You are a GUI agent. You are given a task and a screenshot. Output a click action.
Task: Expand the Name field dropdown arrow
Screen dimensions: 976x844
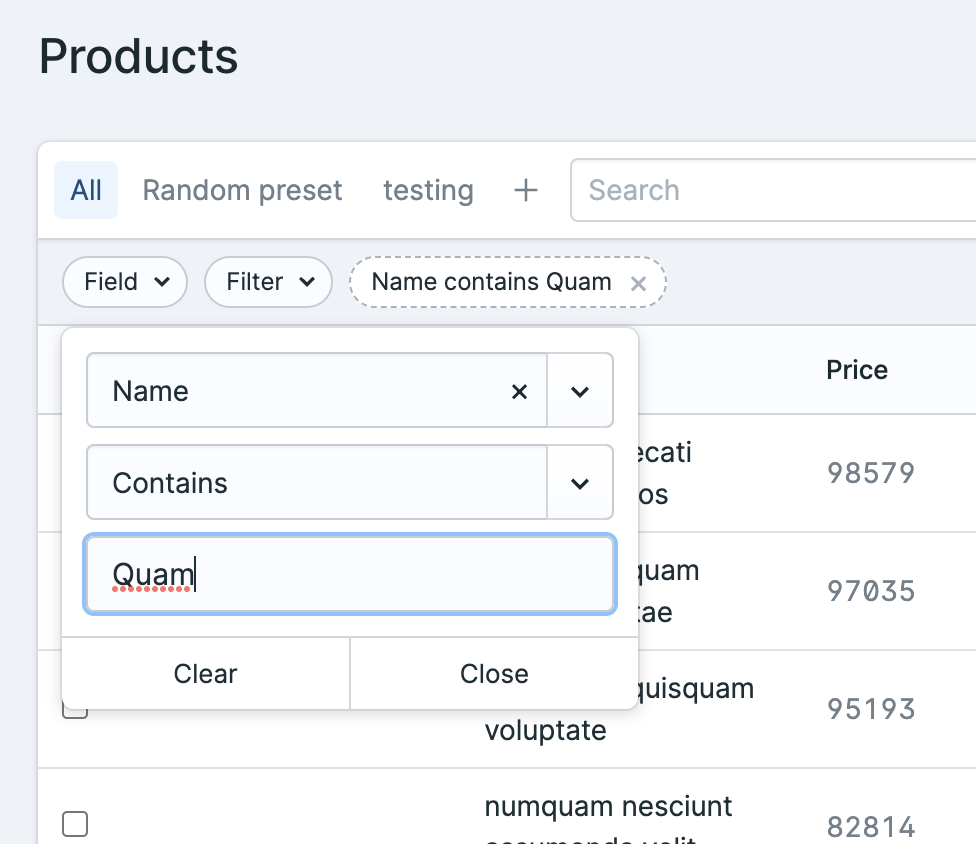[580, 391]
